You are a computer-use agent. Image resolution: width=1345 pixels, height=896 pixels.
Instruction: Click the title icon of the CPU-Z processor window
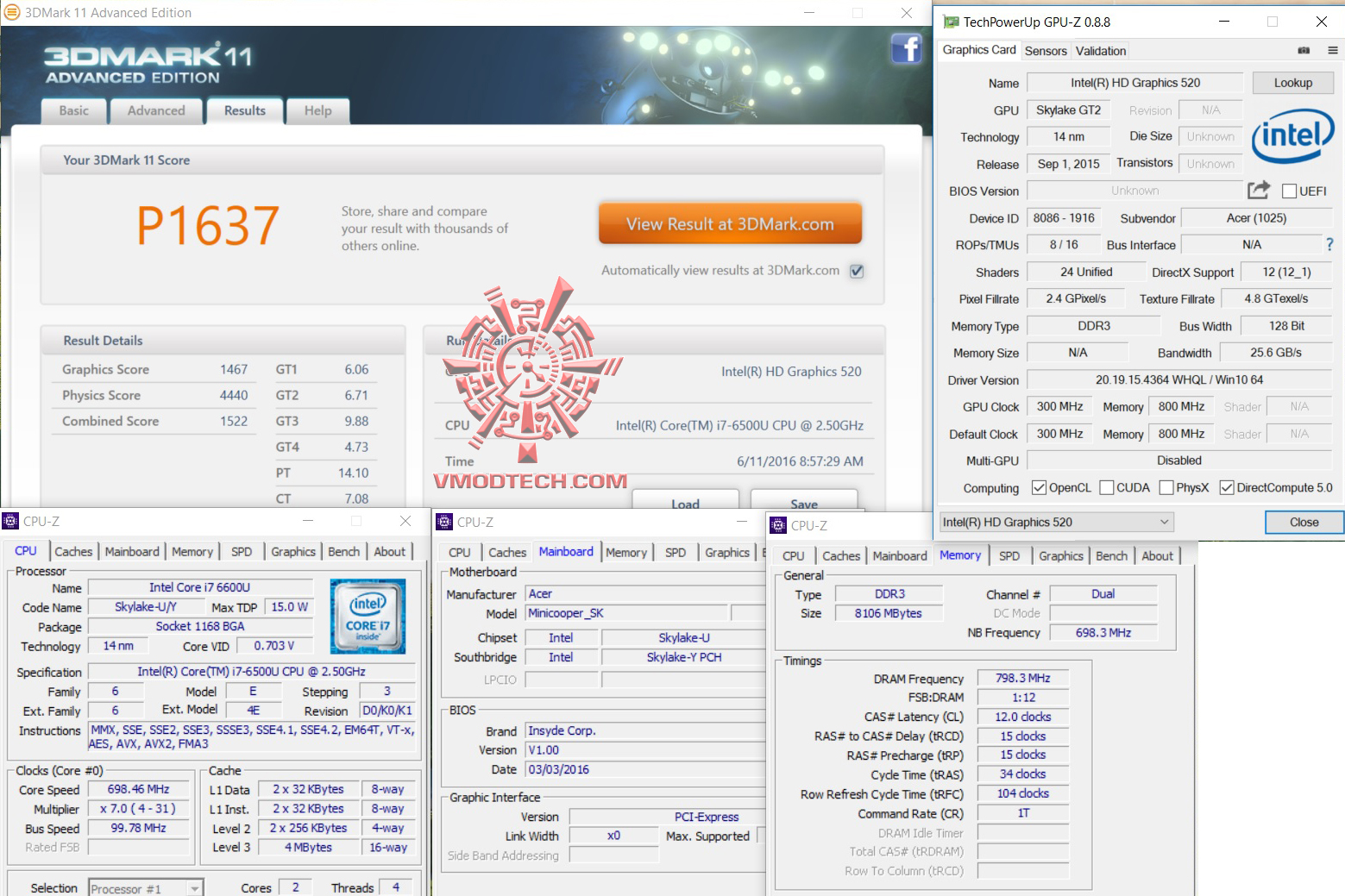click(10, 521)
